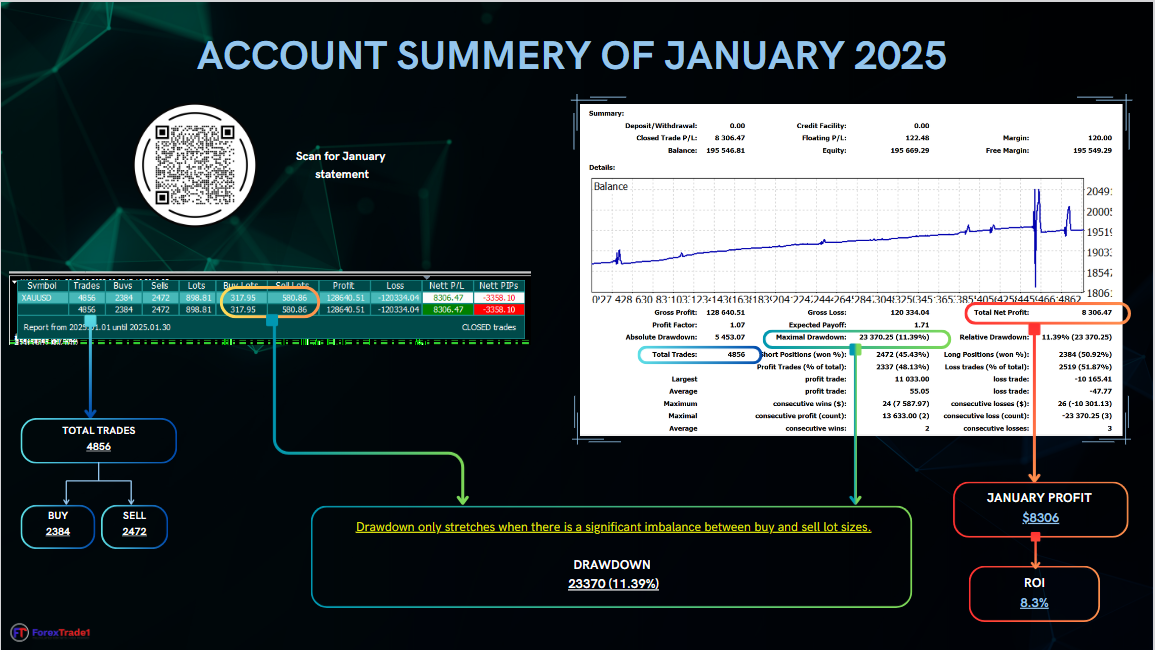
Task: Click the Balance value 195 546.81
Action: point(726,150)
